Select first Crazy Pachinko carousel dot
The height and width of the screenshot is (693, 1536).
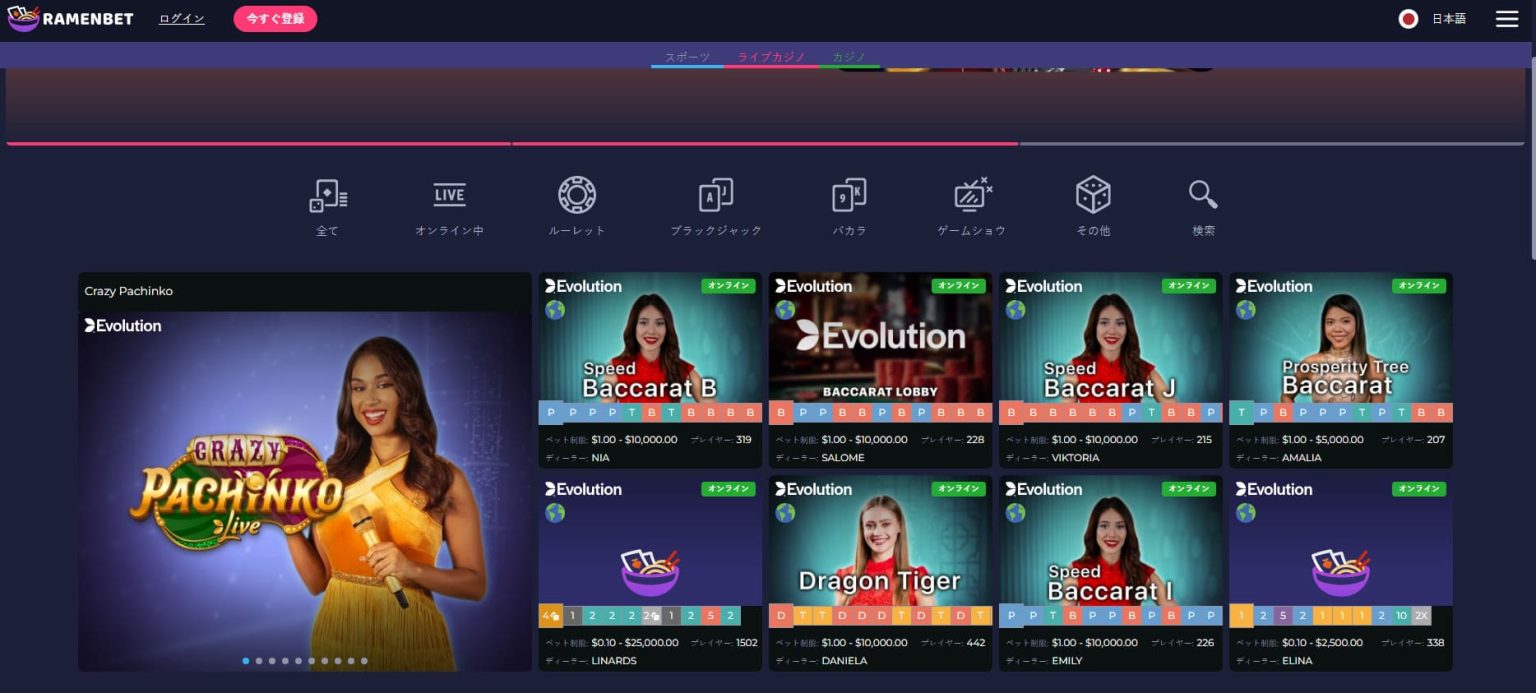pyautogui.click(x=246, y=661)
